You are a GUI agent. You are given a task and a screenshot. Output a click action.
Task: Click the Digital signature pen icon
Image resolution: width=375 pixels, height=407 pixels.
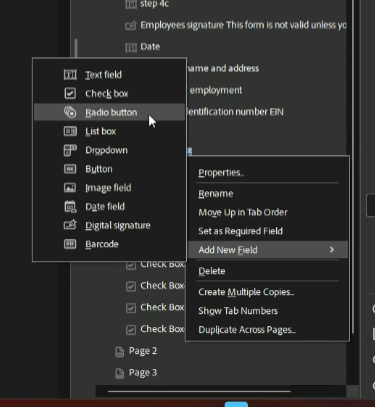click(70, 225)
